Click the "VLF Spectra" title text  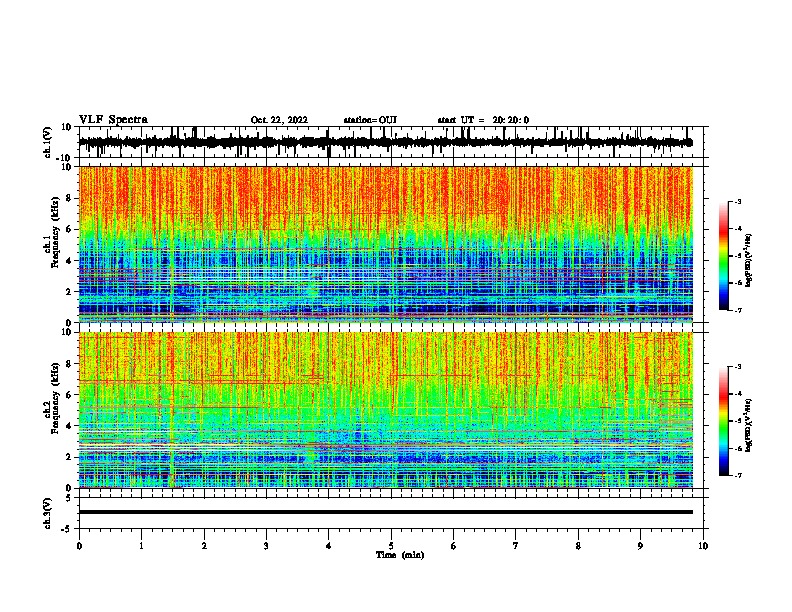tap(113, 120)
